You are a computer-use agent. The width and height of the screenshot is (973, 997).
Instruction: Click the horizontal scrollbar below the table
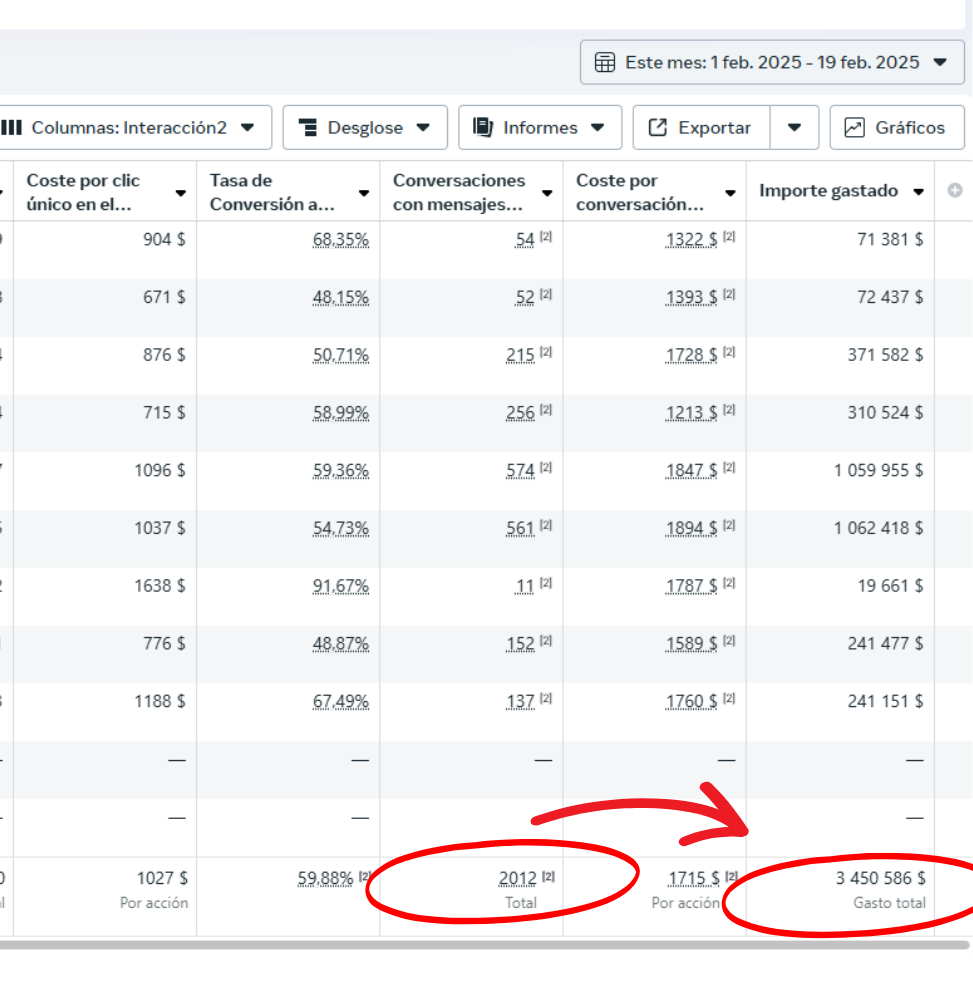(480, 944)
